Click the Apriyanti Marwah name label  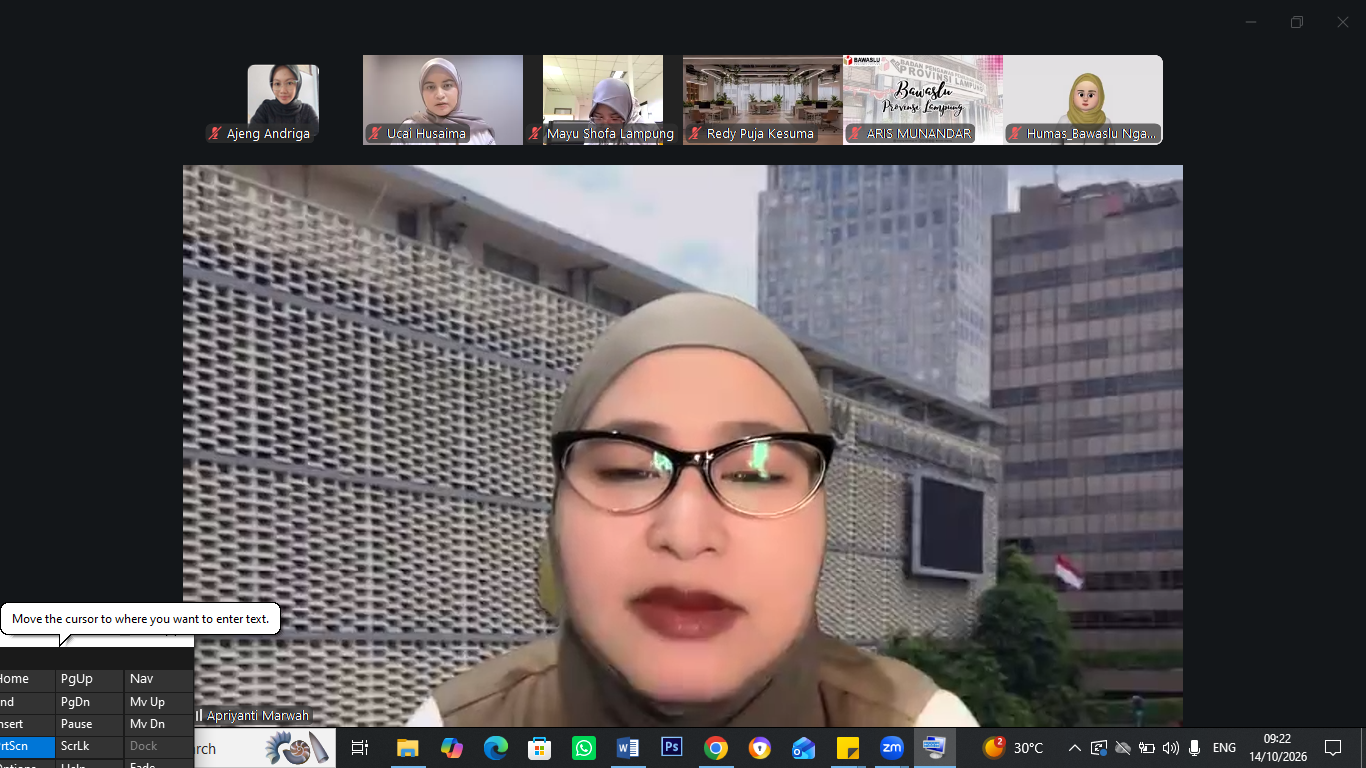(x=259, y=716)
